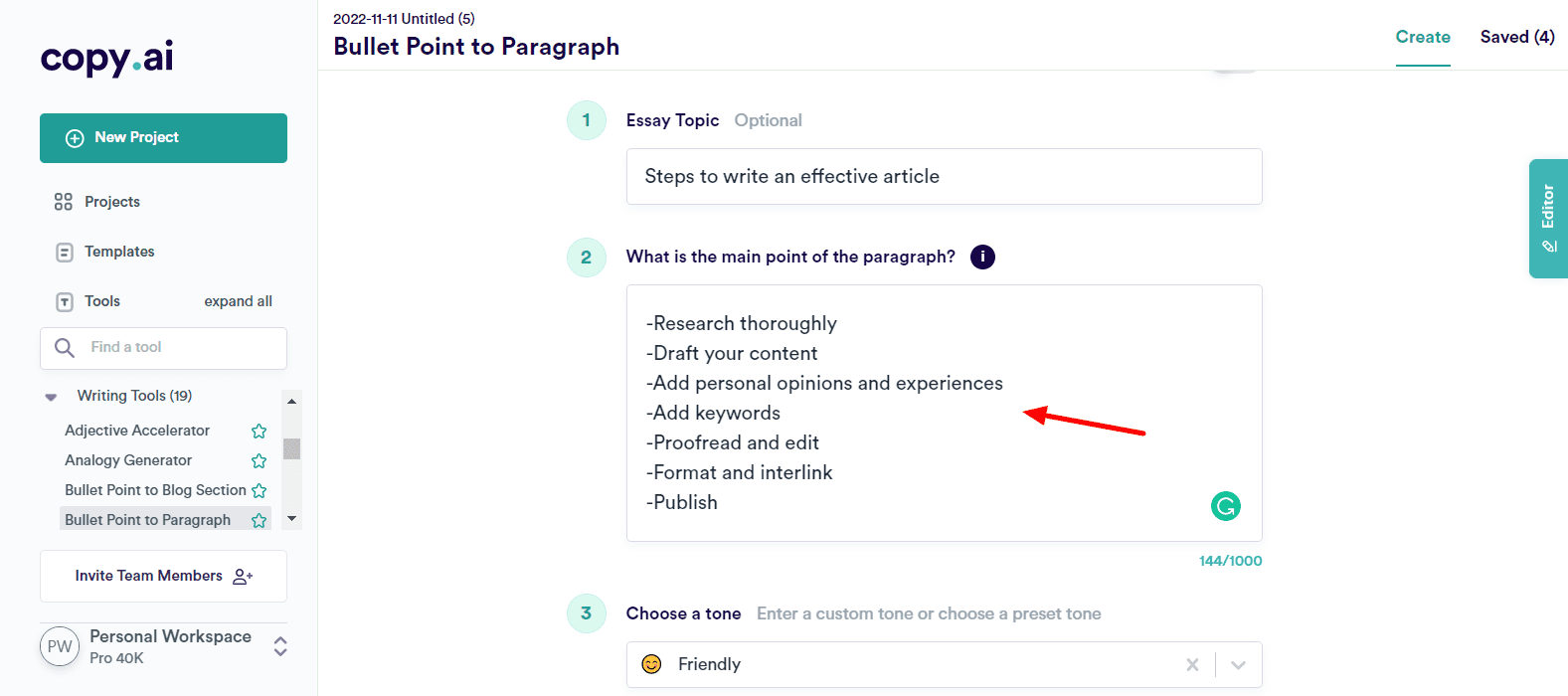Star the Analogy Generator tool
The height and width of the screenshot is (696, 1568).
coord(260,460)
